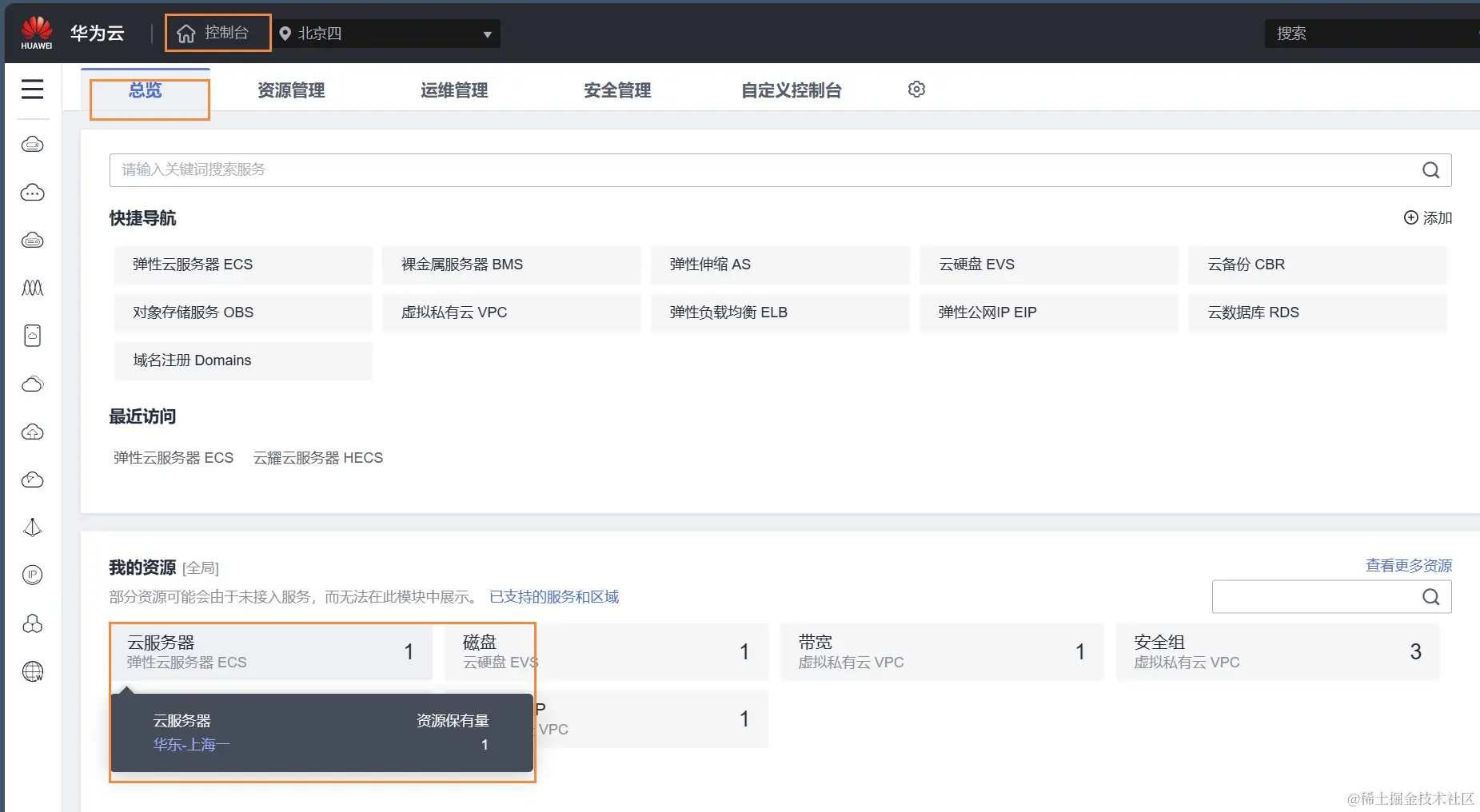Image resolution: width=1480 pixels, height=812 pixels.
Task: Open the 运维管理 tab
Action: [454, 90]
